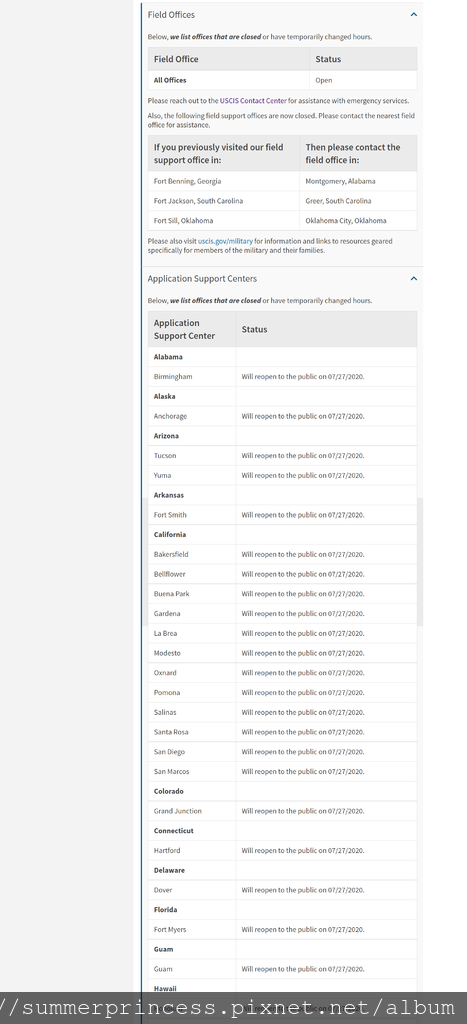Open the USCIS Contact Center link
This screenshot has height=1024, width=467.
point(253,101)
